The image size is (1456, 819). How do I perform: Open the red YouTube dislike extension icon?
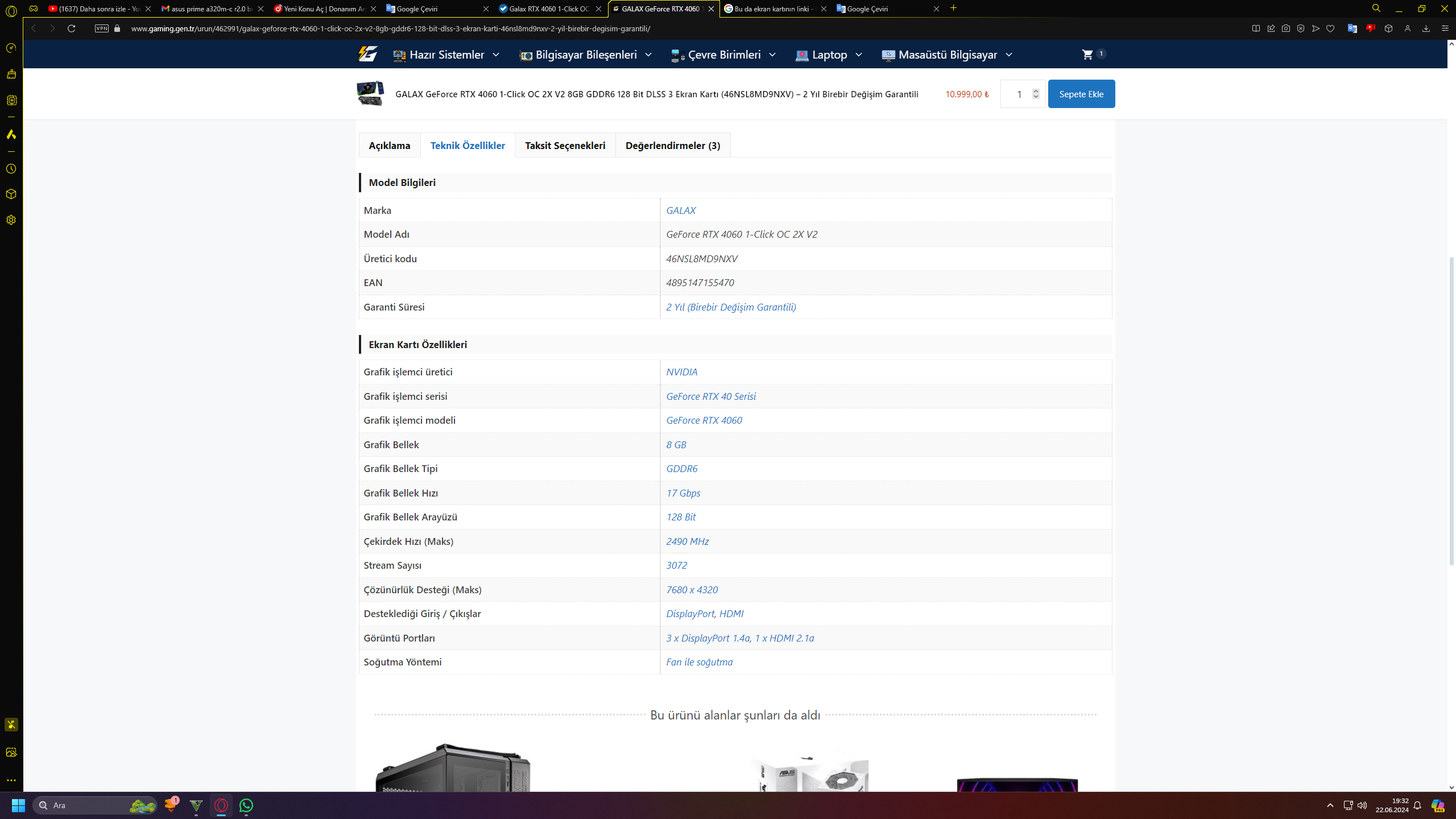coord(1371,28)
